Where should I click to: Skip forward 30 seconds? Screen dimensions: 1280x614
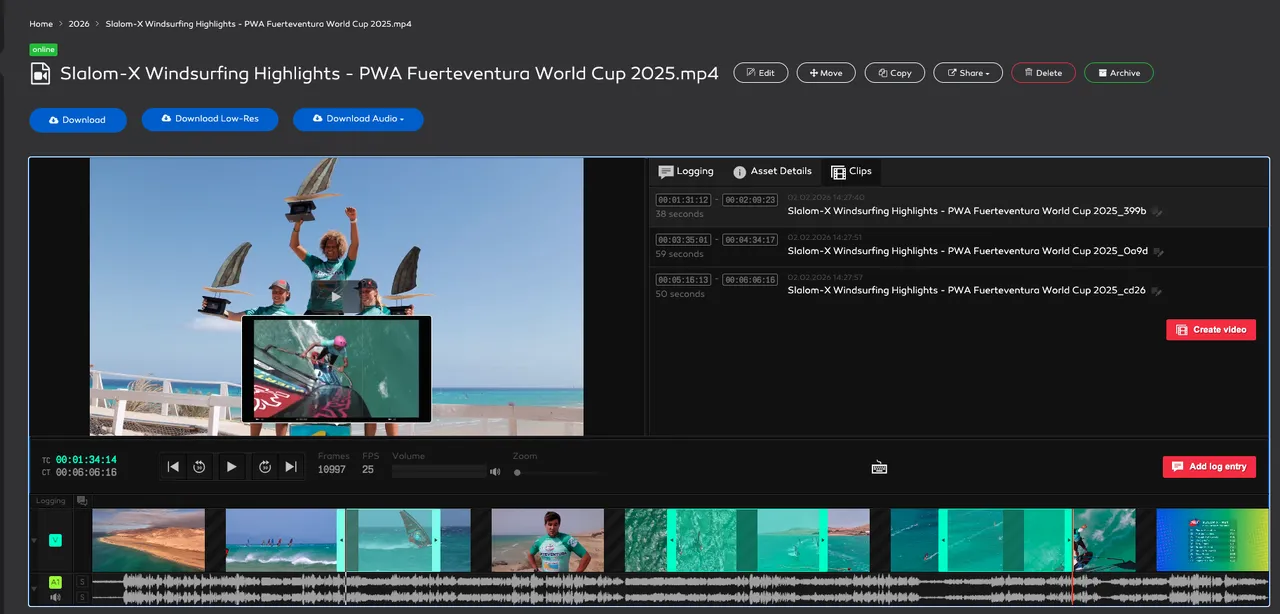[x=265, y=466]
